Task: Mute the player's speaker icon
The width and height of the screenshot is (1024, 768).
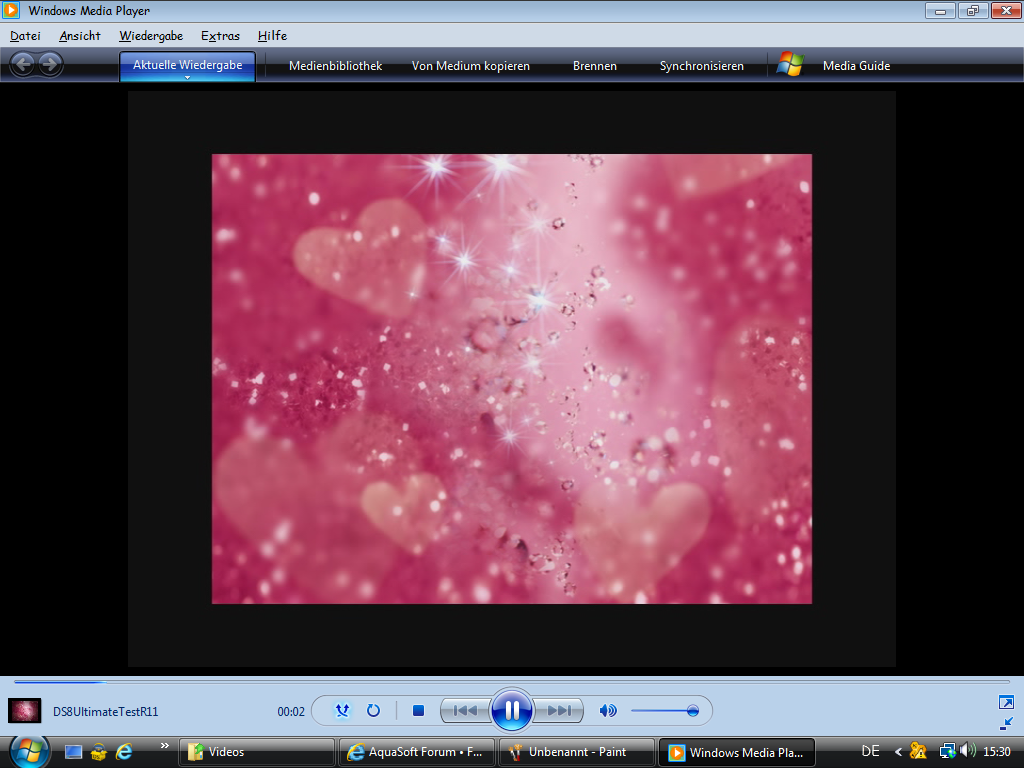Action: pyautogui.click(x=607, y=711)
